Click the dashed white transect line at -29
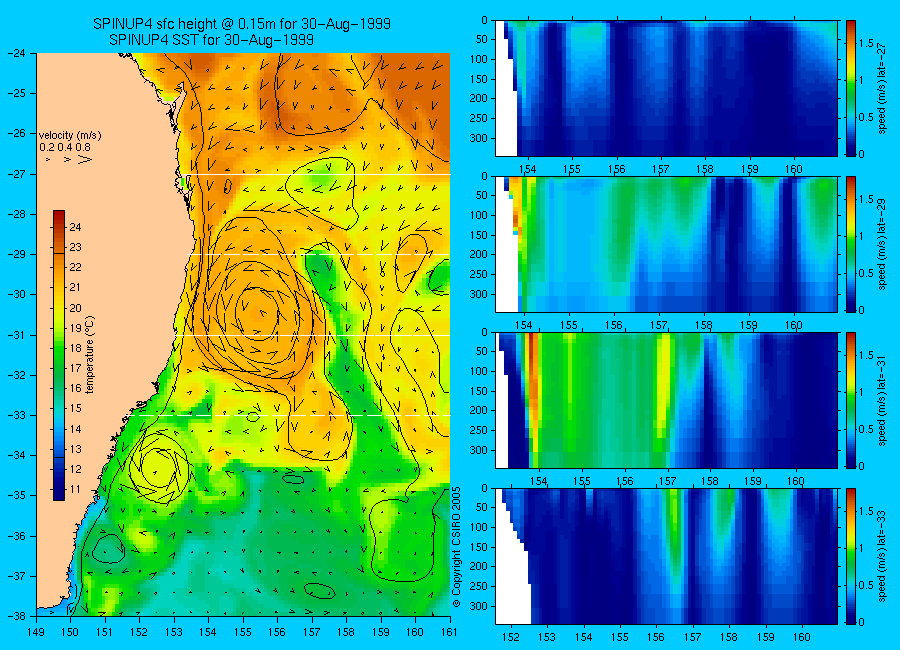Screen dimensions: 900x650 tap(321, 255)
